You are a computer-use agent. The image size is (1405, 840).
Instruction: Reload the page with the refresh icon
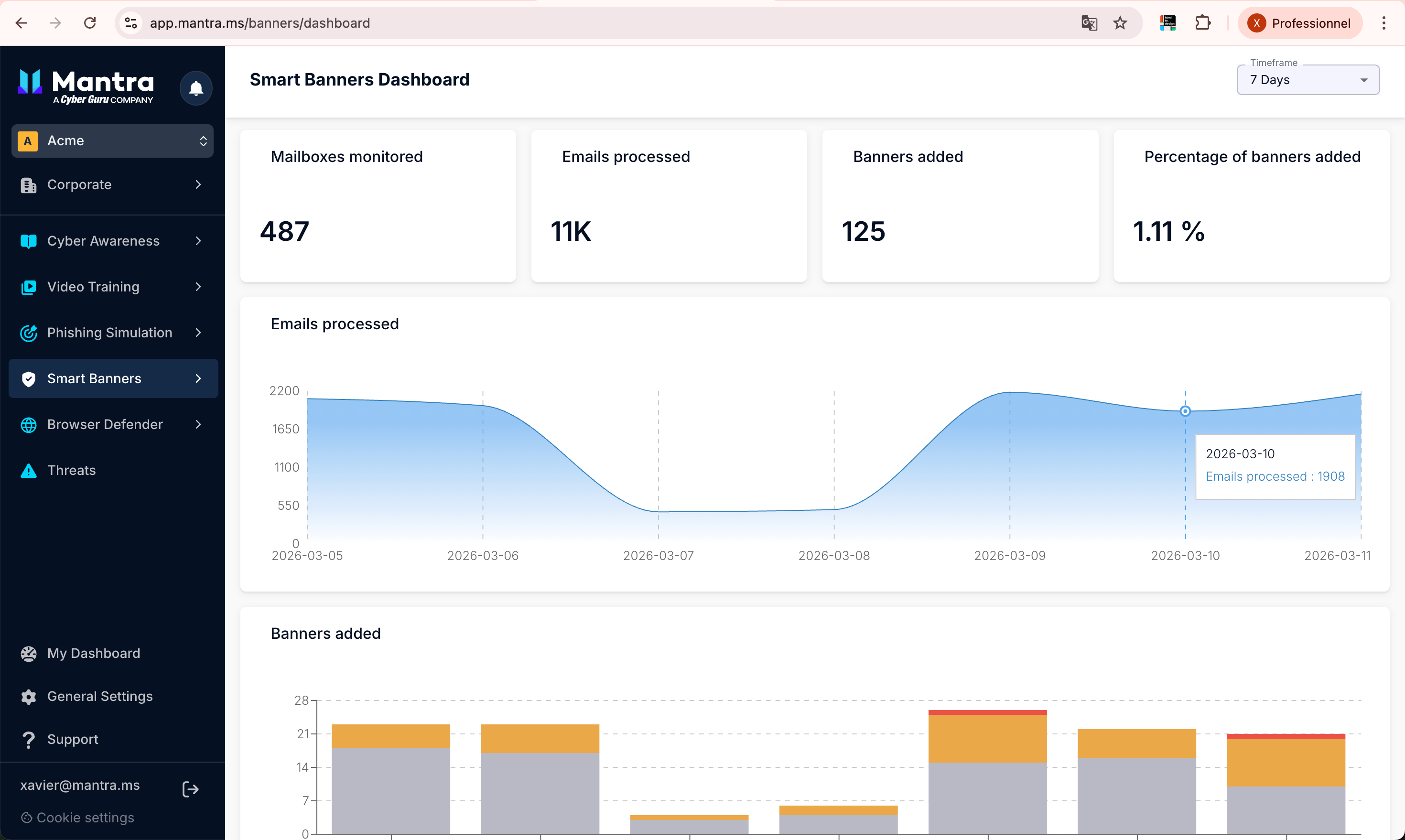(89, 23)
